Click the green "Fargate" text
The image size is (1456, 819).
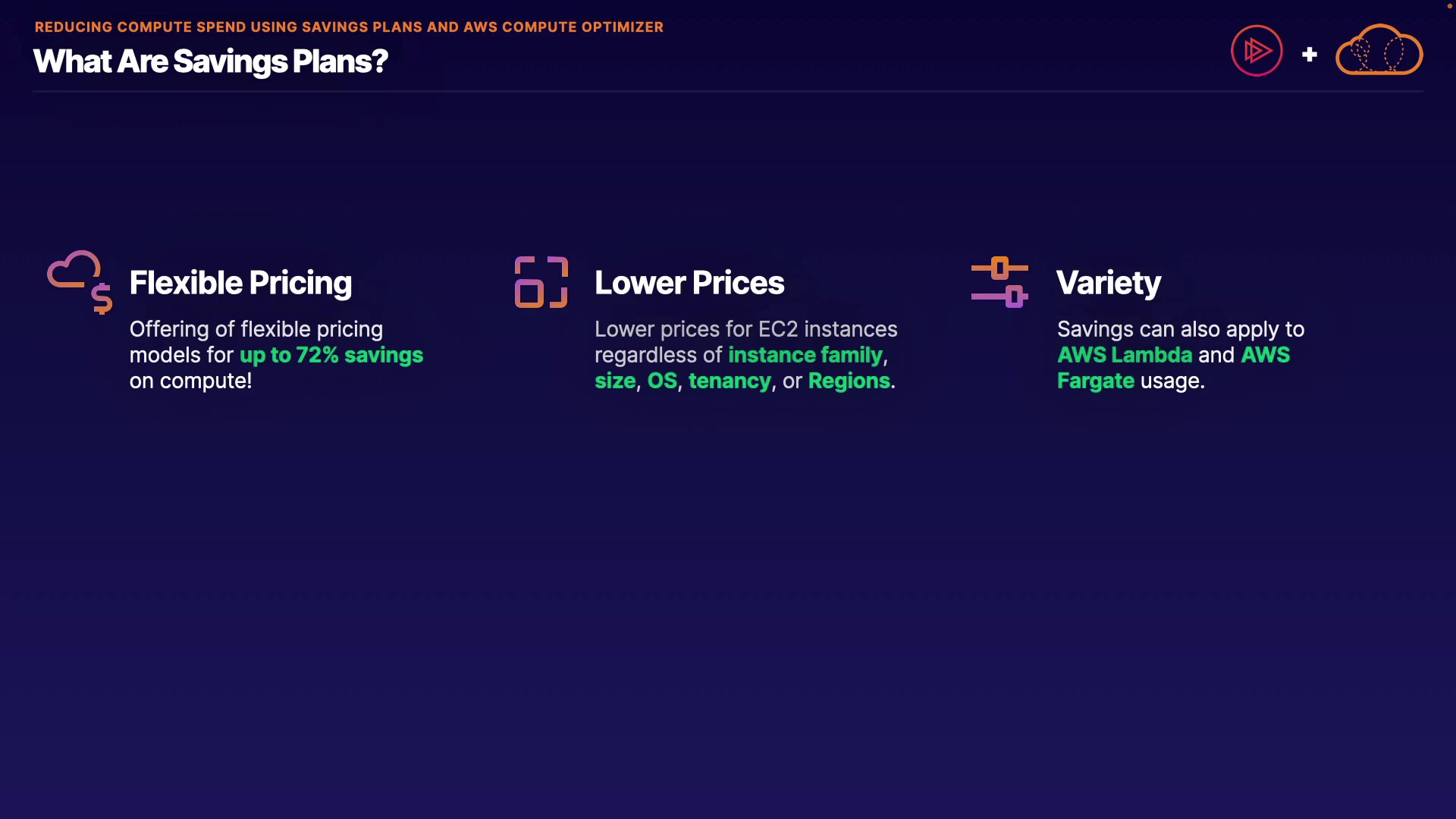click(1096, 381)
